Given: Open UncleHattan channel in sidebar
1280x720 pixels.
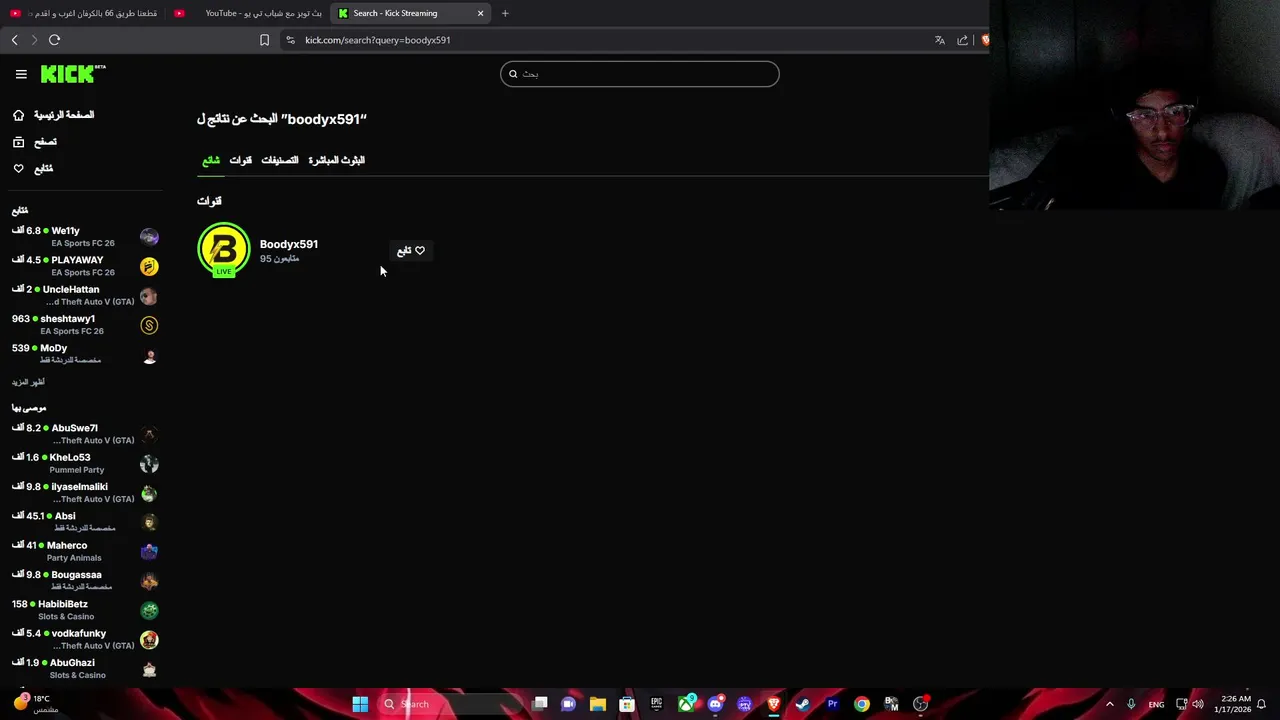Looking at the screenshot, I should pyautogui.click(x=85, y=295).
